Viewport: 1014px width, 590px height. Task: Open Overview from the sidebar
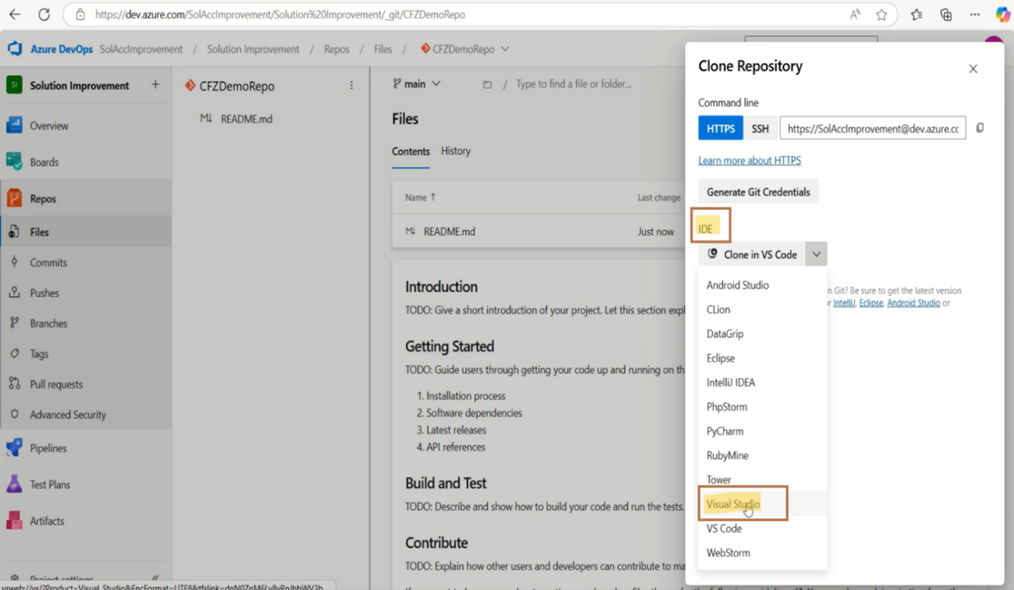[x=49, y=126]
